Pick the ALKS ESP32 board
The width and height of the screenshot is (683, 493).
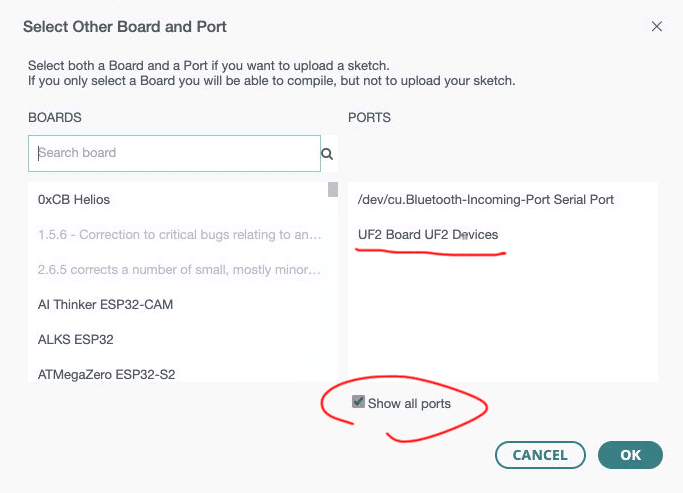pyautogui.click(x=75, y=339)
